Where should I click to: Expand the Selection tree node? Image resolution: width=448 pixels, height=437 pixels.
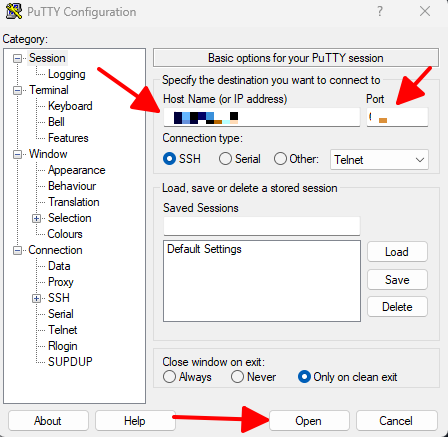36,218
